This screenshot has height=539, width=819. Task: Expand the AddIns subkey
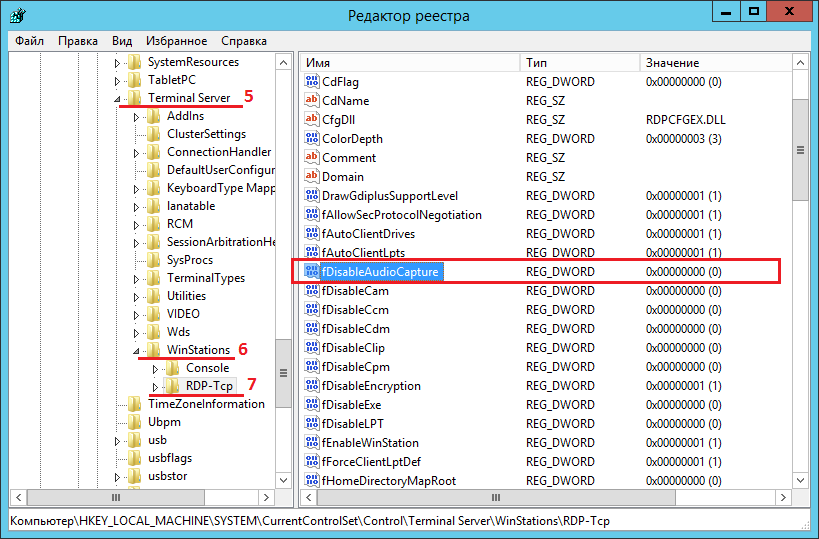(137, 117)
